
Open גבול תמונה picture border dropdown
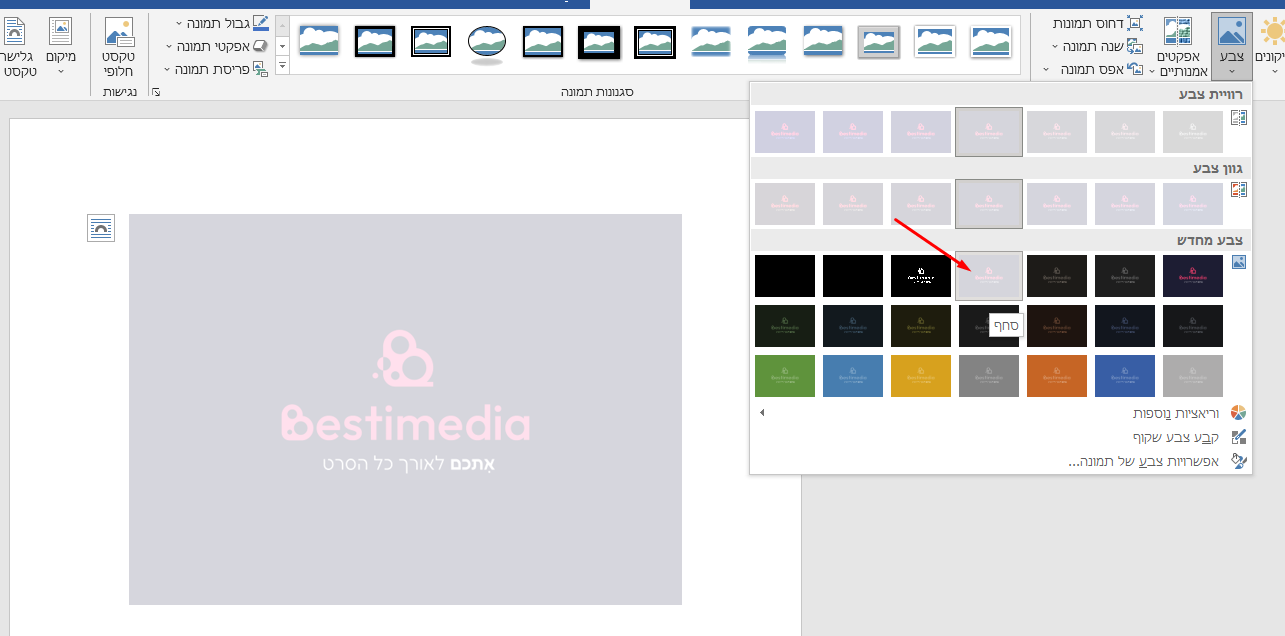(223, 23)
